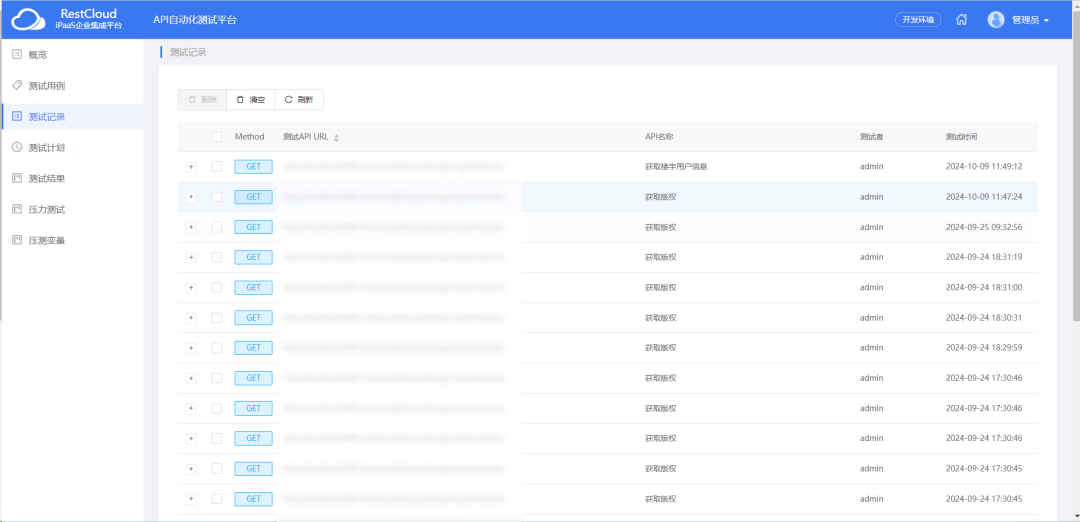Image resolution: width=1080 pixels, height=522 pixels.
Task: Click the 开发环境 environment badge
Action: 917,20
